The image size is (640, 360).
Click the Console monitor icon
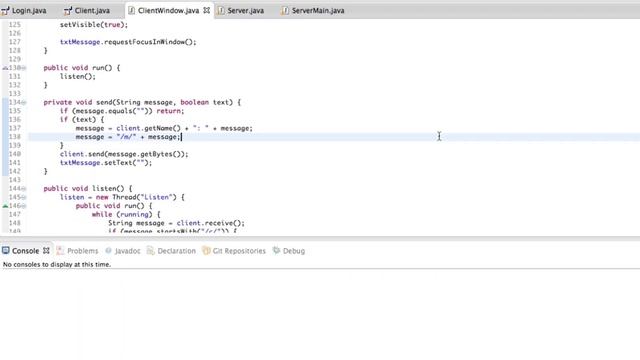coord(6,250)
